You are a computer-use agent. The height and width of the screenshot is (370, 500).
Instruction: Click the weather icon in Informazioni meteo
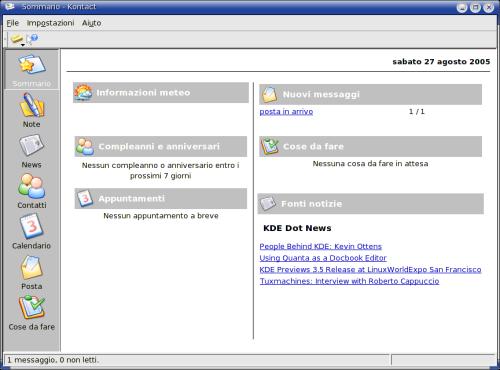click(83, 92)
